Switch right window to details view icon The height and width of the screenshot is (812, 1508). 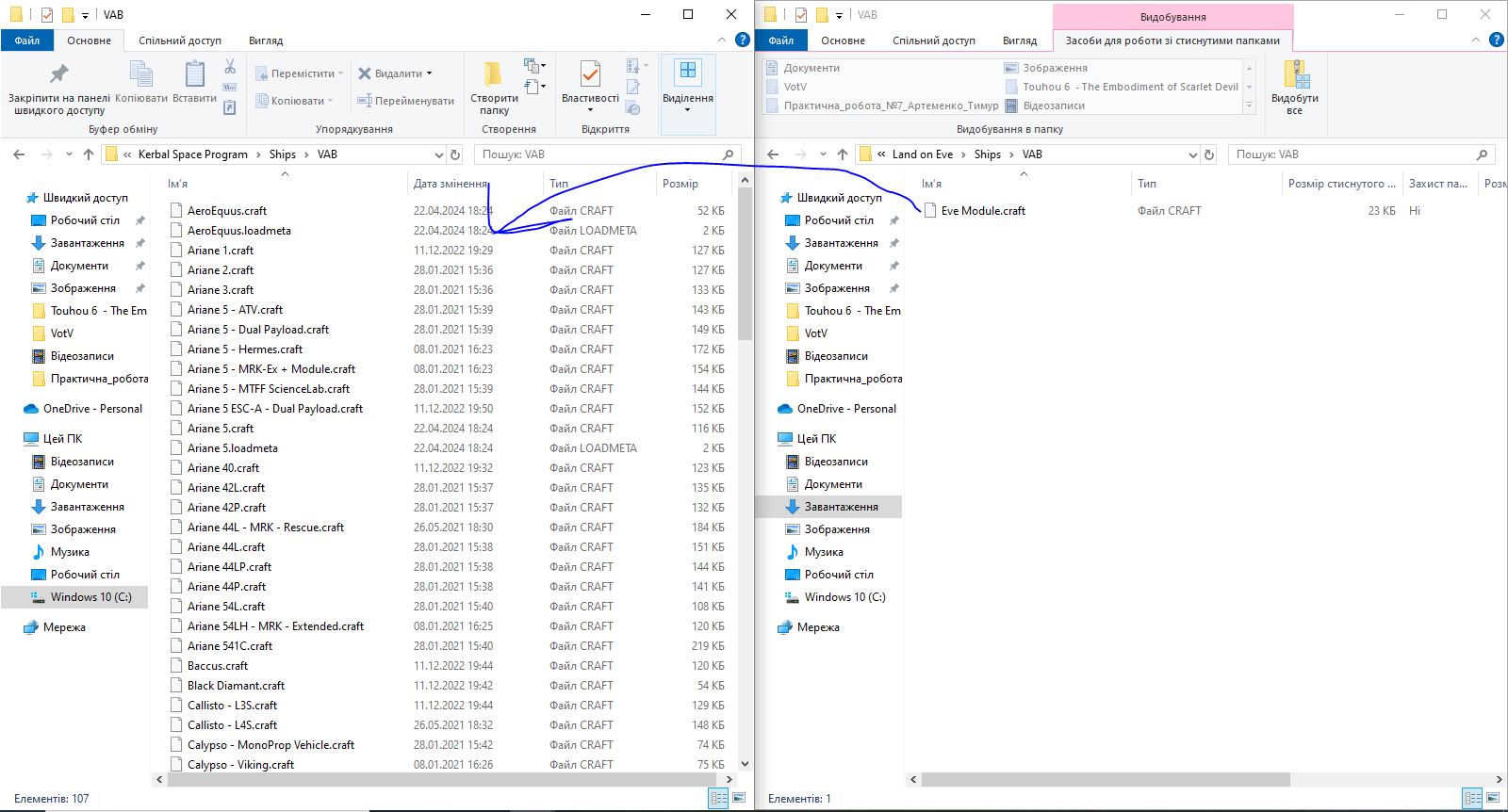[1472, 798]
